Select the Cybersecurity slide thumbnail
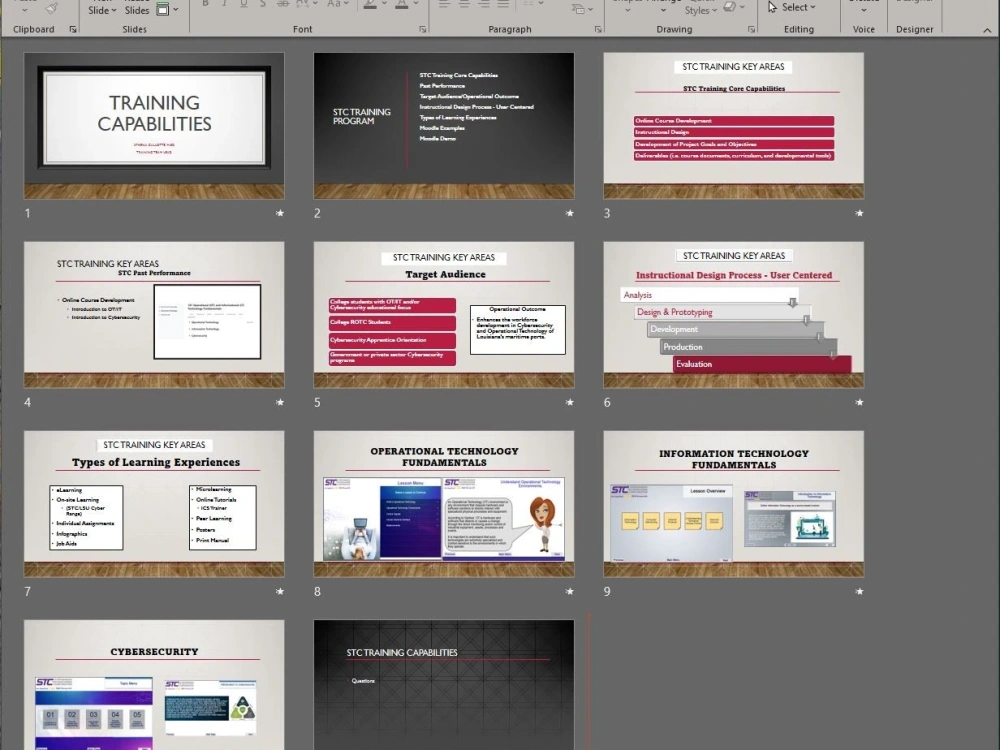This screenshot has width=1000, height=750. tap(154, 685)
